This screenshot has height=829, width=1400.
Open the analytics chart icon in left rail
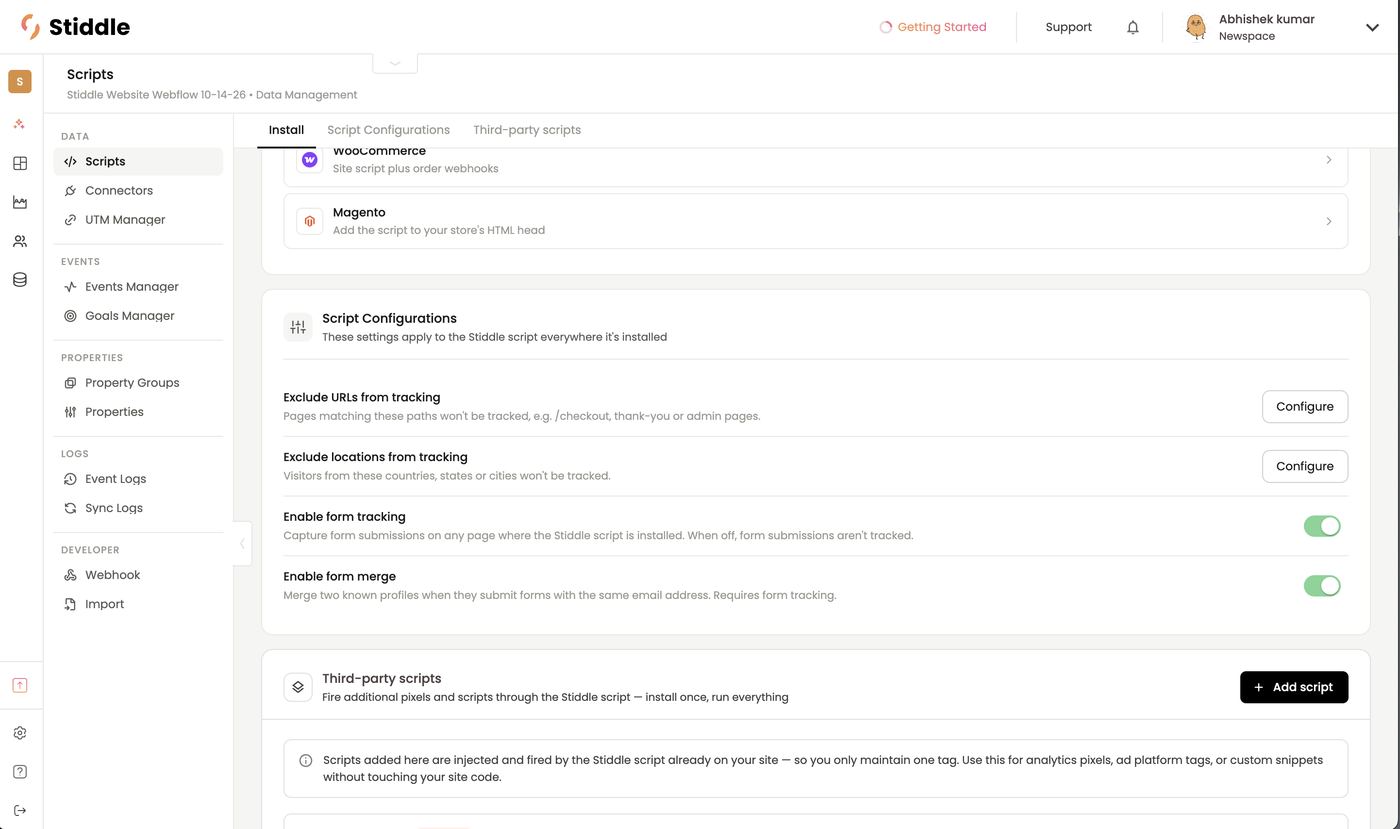[20, 202]
